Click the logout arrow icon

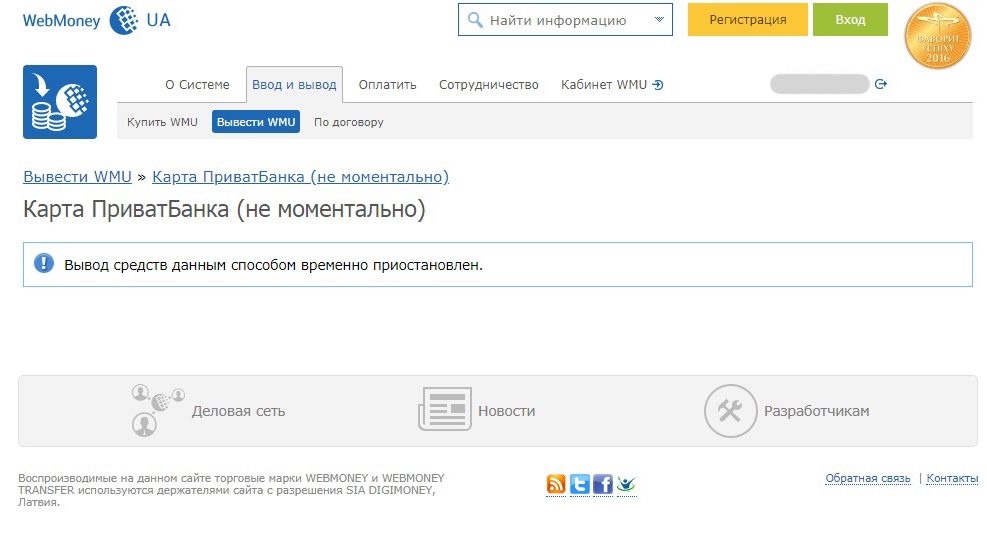[x=881, y=85]
